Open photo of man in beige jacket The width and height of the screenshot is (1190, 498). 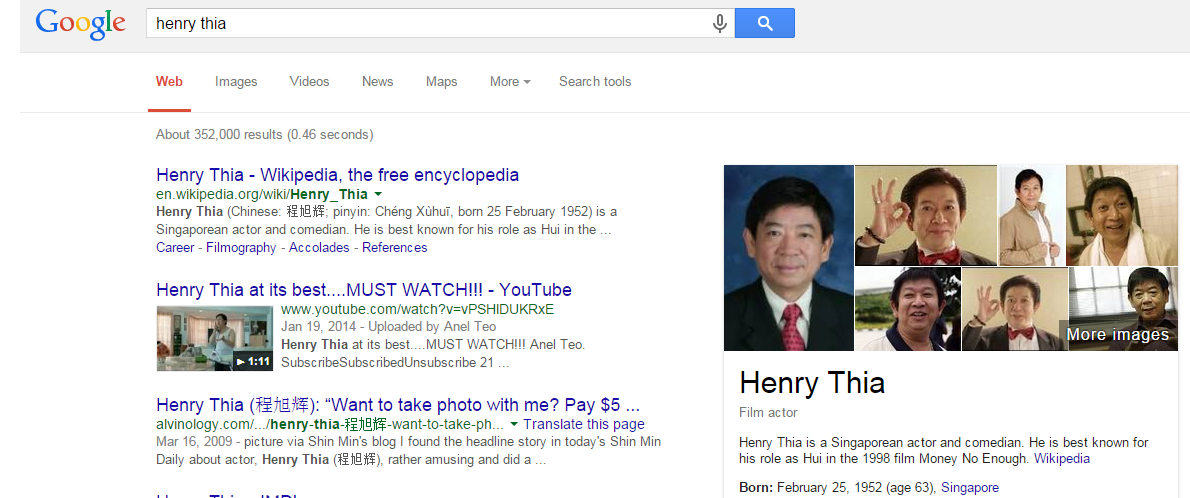(x=1031, y=215)
